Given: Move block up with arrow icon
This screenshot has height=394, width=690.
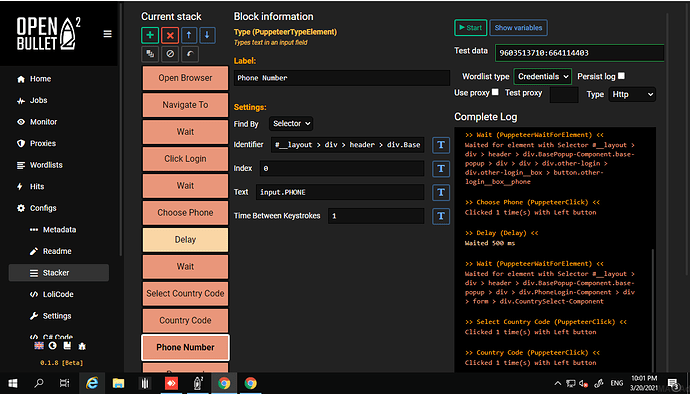Looking at the screenshot, I should tap(189, 35).
